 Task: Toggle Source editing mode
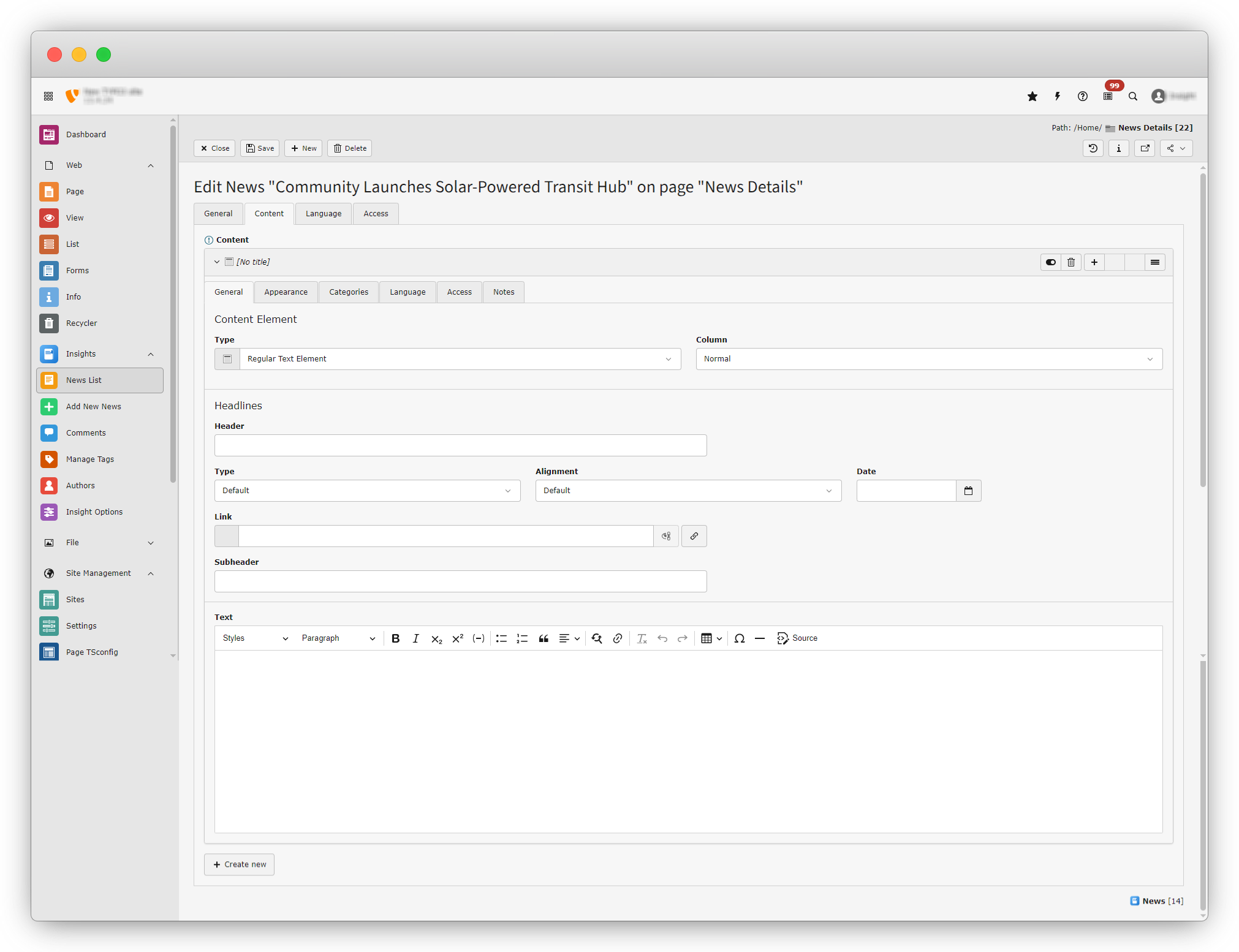tap(797, 638)
